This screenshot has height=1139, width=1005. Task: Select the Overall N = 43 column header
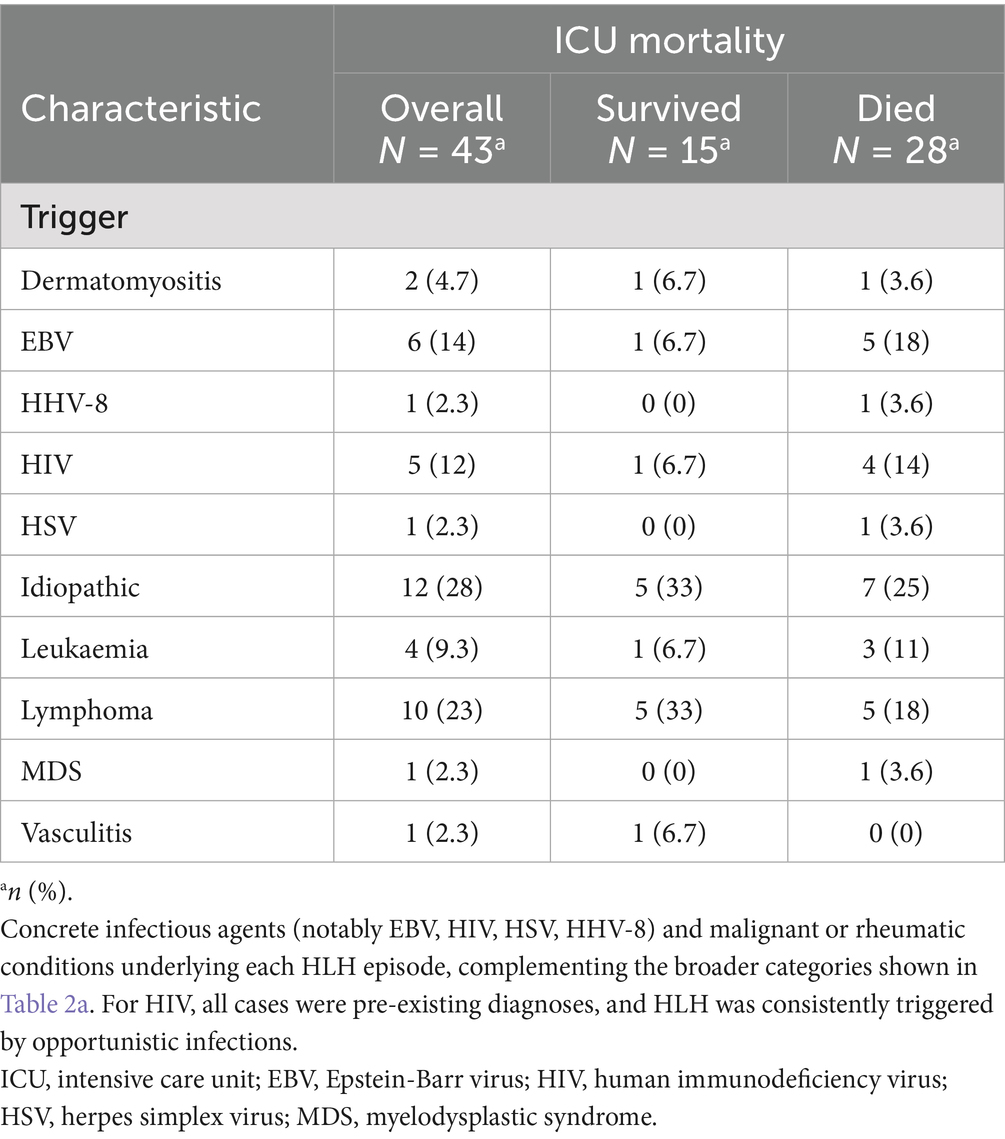tap(442, 128)
